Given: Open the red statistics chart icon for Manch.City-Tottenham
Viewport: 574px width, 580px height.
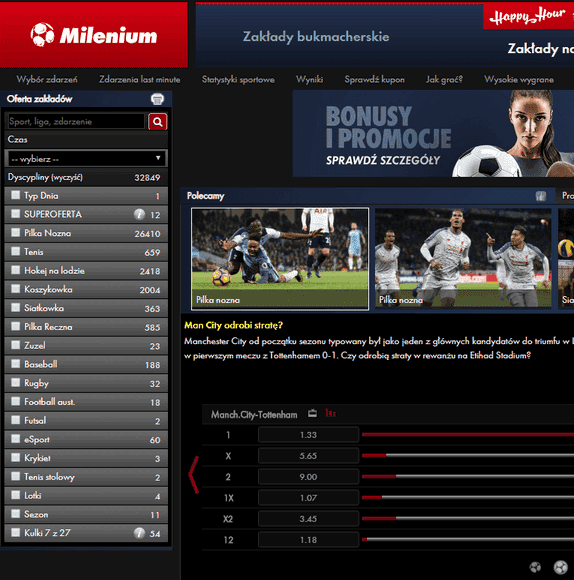Looking at the screenshot, I should click(x=330, y=413).
